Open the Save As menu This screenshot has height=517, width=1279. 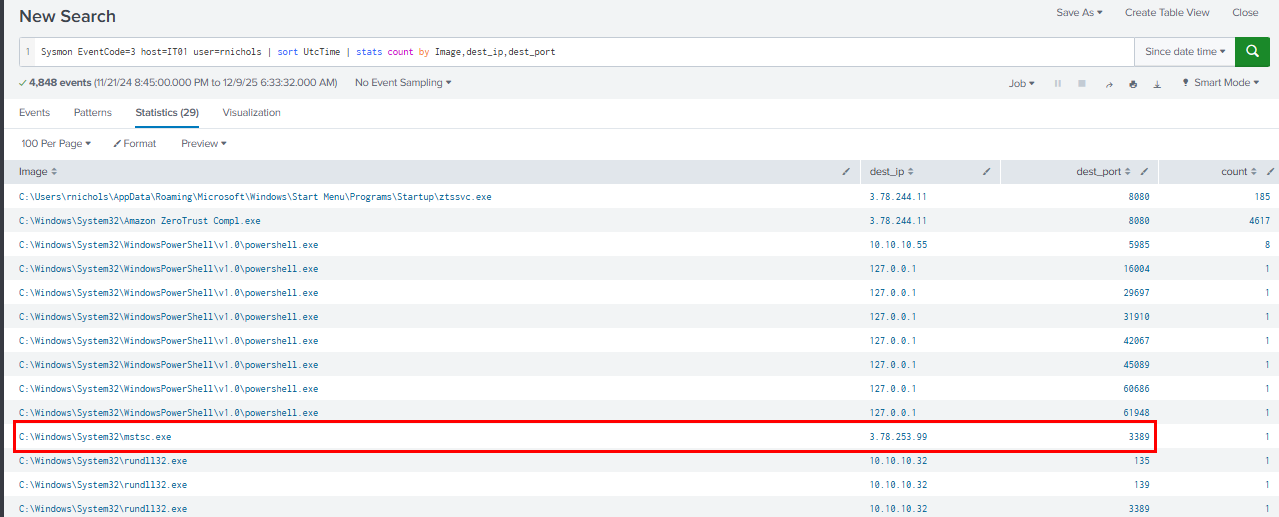(1079, 13)
